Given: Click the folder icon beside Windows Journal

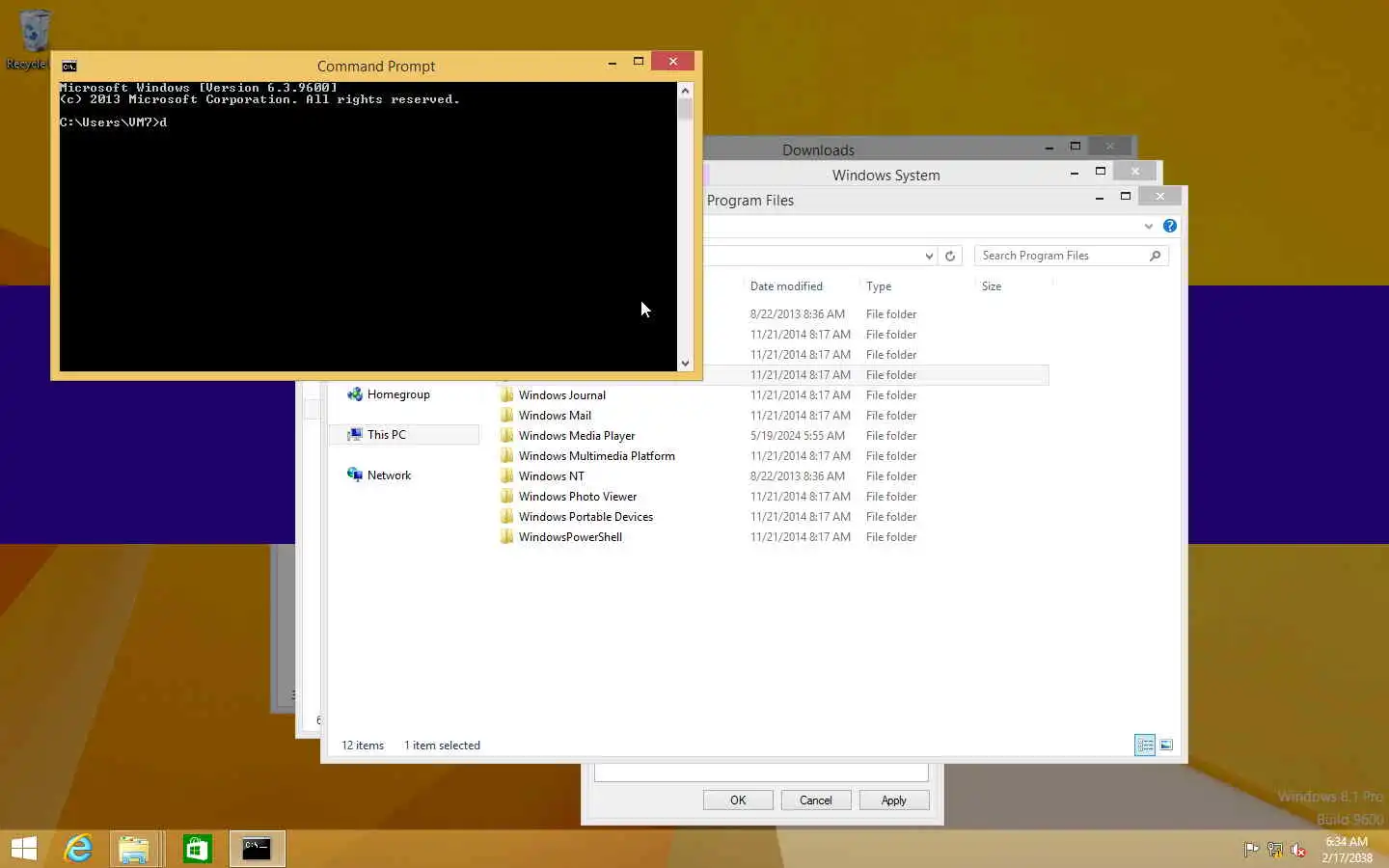Looking at the screenshot, I should [x=507, y=395].
